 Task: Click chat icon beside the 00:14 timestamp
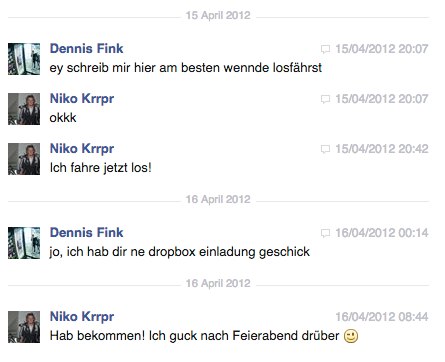click(x=325, y=233)
